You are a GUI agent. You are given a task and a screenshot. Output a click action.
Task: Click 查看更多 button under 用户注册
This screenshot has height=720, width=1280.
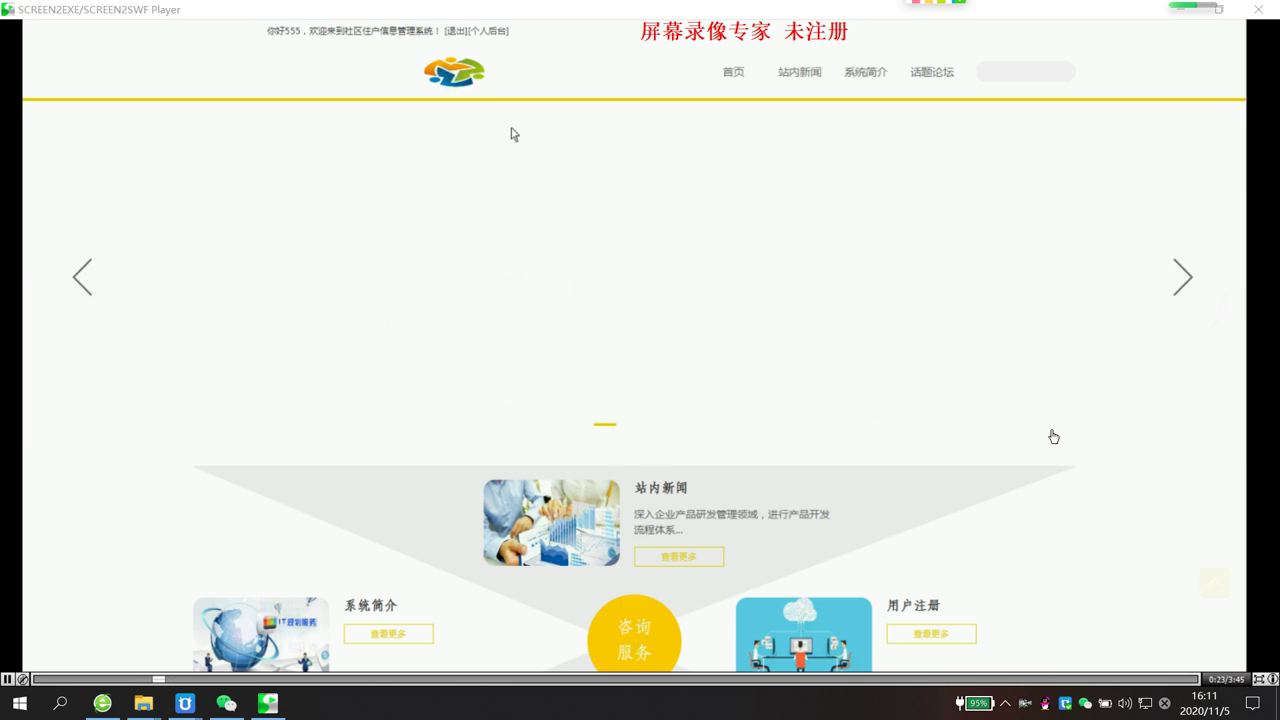(x=931, y=634)
